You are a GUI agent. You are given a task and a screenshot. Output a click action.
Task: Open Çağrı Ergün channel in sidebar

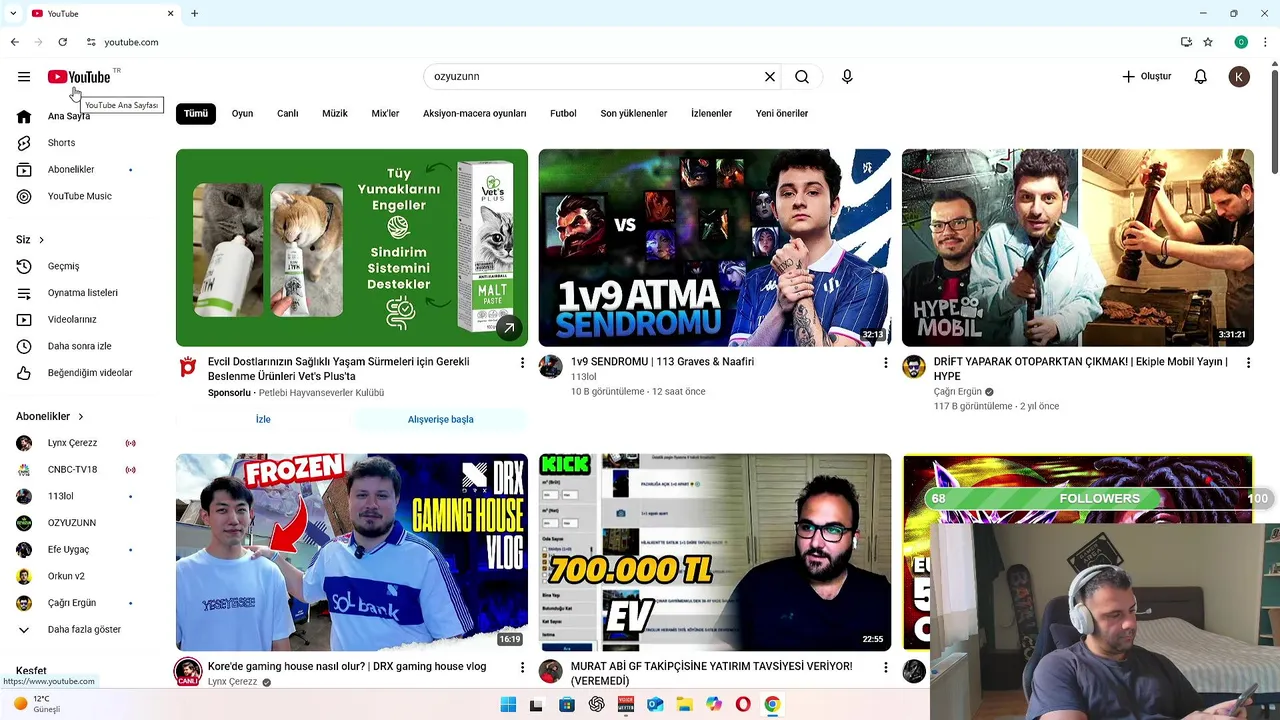point(74,603)
